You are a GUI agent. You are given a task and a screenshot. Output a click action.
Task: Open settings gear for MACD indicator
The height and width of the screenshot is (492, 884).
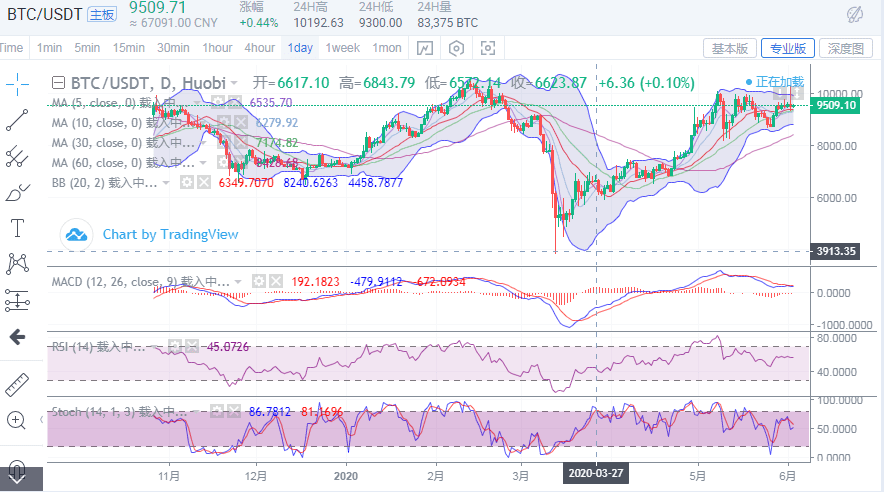258,281
